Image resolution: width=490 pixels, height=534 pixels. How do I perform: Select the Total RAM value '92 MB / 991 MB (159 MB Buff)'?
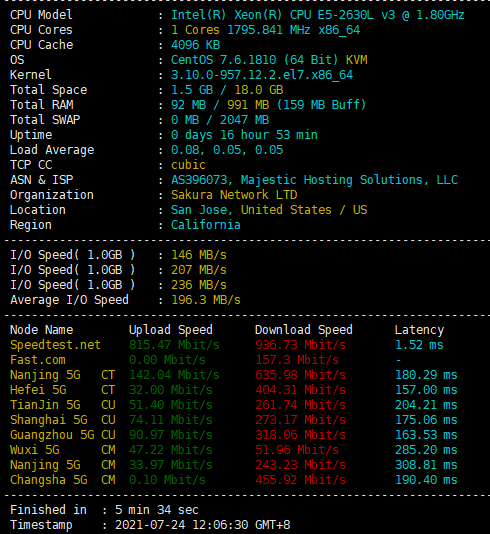point(268,105)
